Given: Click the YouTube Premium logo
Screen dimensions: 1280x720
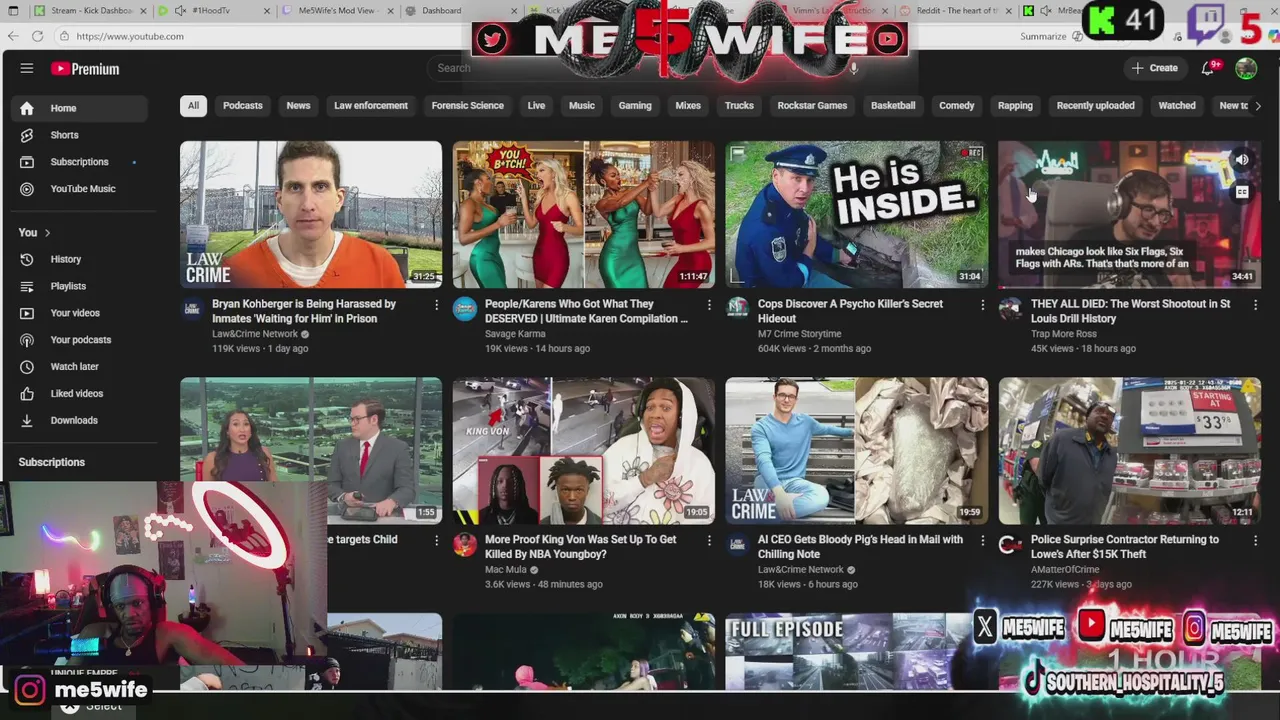Looking at the screenshot, I should point(85,69).
